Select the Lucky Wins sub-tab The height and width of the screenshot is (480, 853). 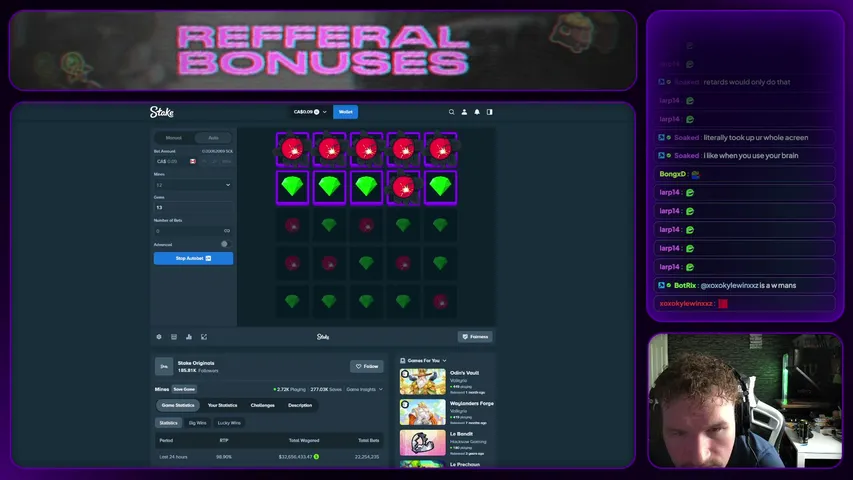pyautogui.click(x=229, y=423)
